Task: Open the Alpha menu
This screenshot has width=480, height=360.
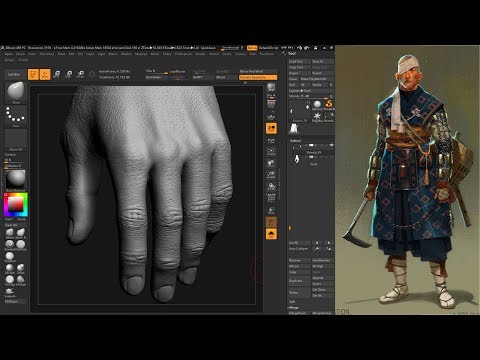Action: click(9, 54)
